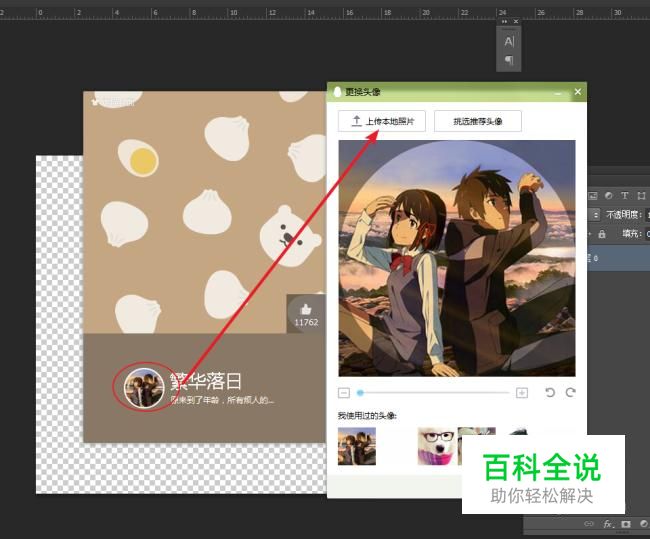Viewport: 650px width, 539px height.
Task: Open the Character panel icon
Action: (509, 41)
